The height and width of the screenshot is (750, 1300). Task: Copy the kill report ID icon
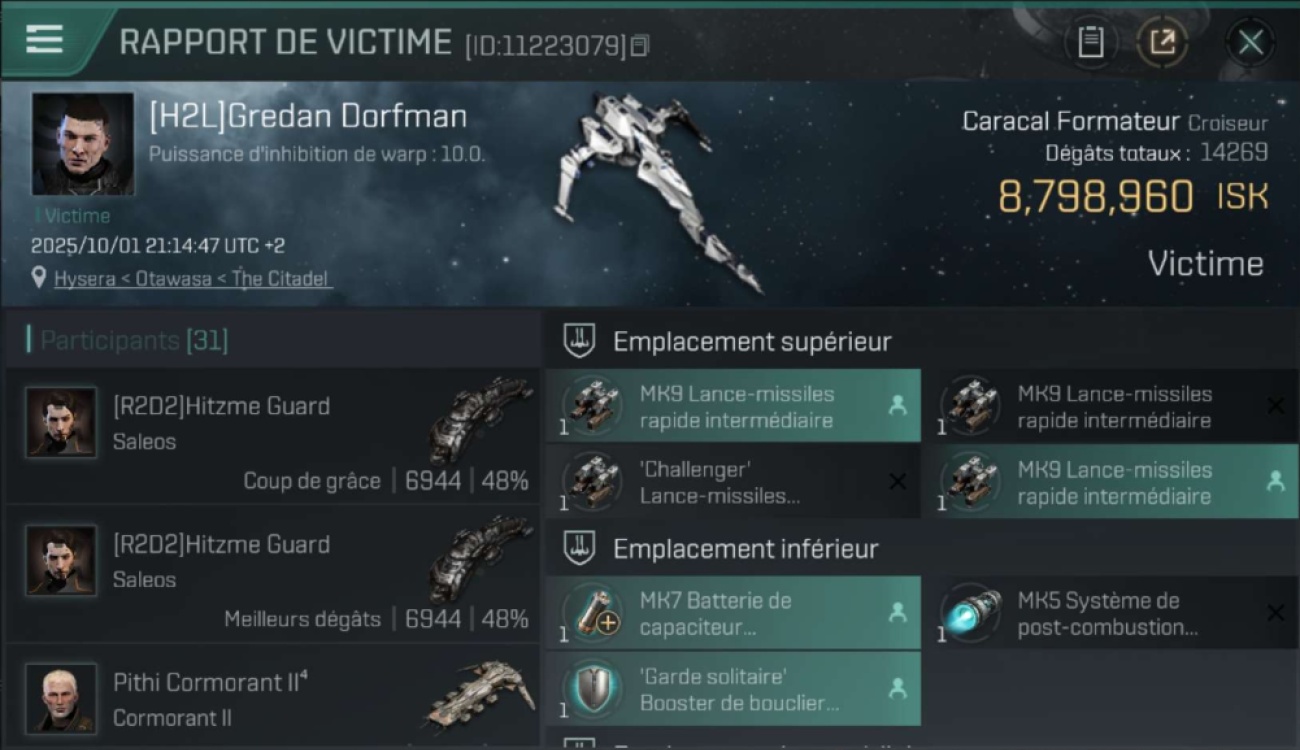tap(640, 46)
